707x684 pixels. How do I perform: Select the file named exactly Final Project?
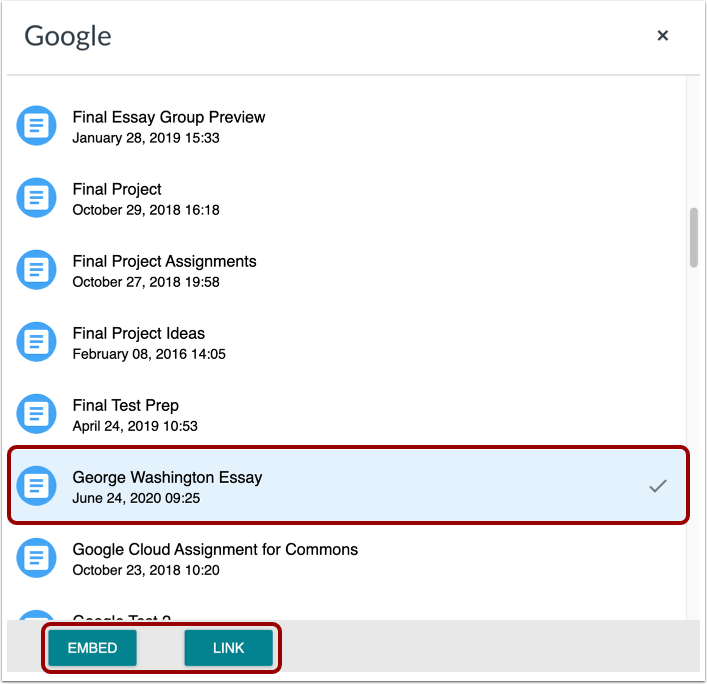(x=117, y=189)
